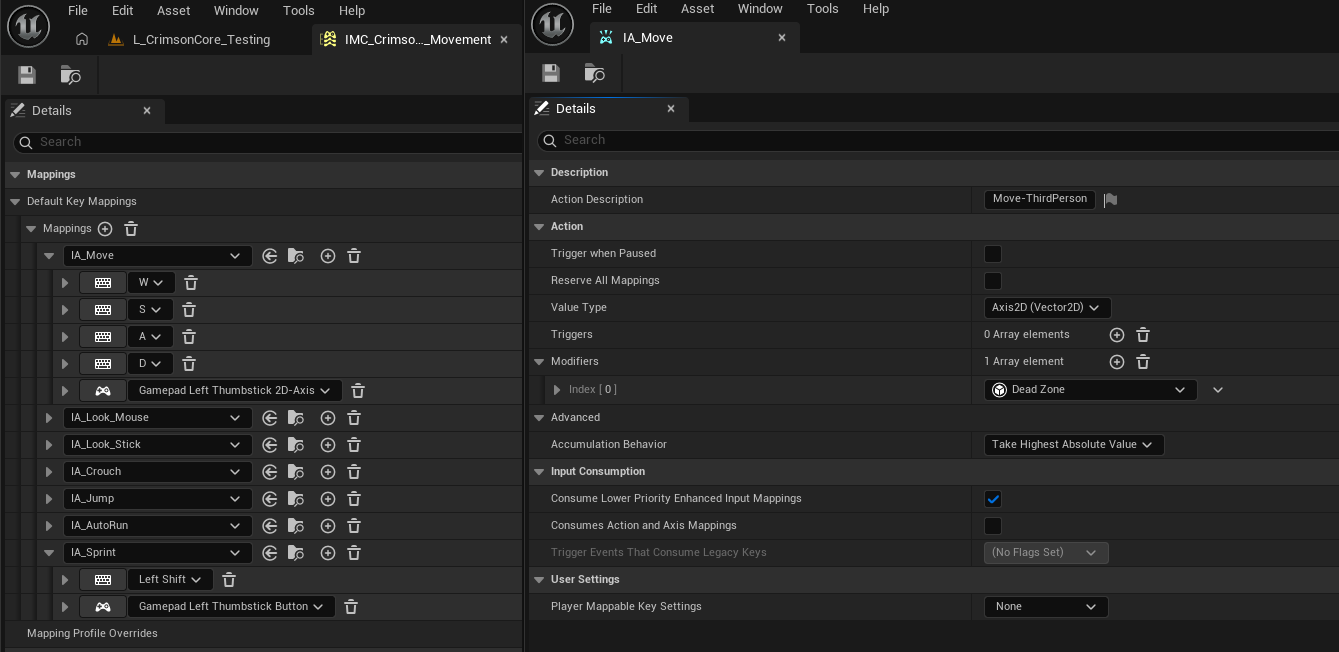The width and height of the screenshot is (1339, 652).
Task: Use selected asset for IA_Move mapping
Action: 270,256
